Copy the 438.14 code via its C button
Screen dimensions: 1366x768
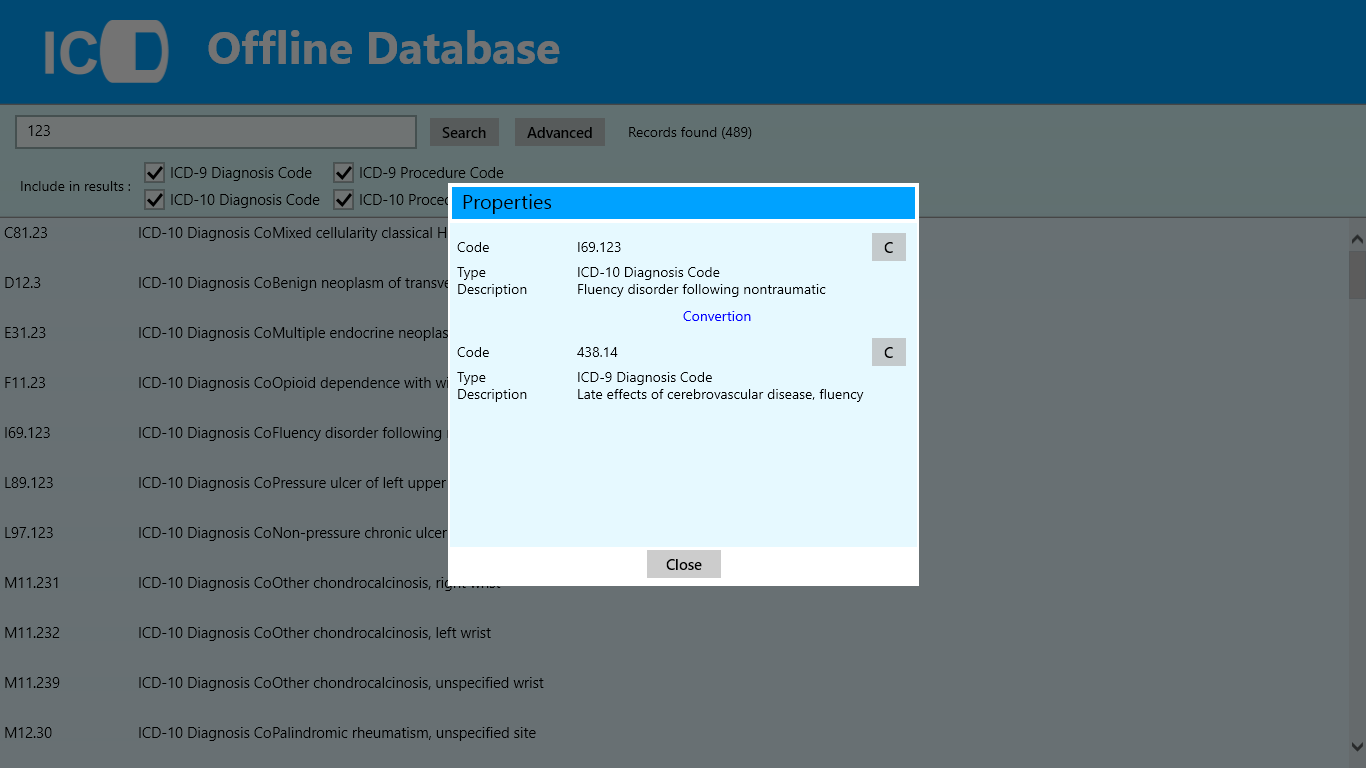pyautogui.click(x=888, y=352)
